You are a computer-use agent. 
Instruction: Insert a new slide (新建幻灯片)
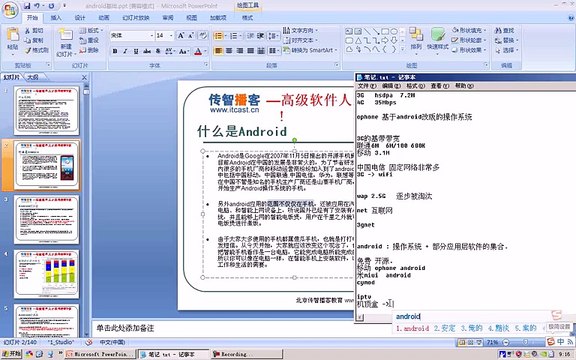66,42
